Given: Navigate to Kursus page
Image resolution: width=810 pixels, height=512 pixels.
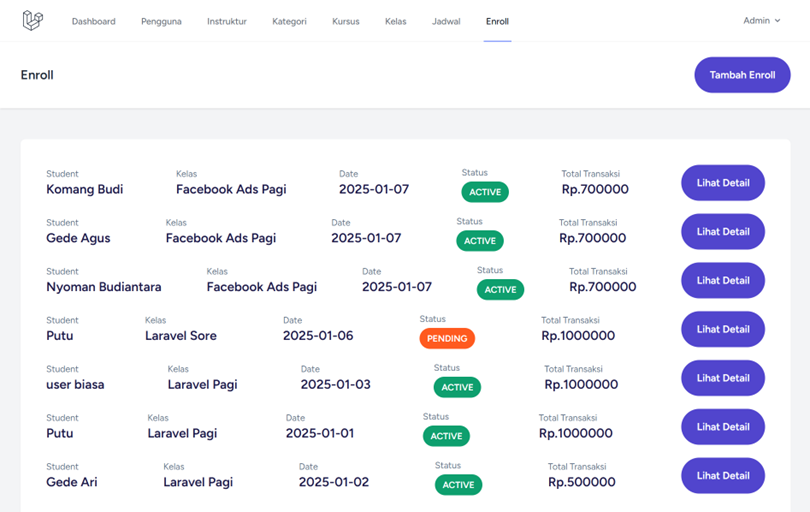Looking at the screenshot, I should pos(346,21).
